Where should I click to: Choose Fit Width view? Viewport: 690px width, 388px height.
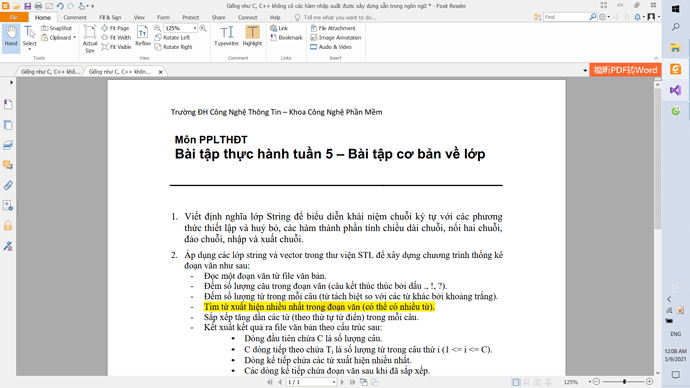pyautogui.click(x=116, y=38)
